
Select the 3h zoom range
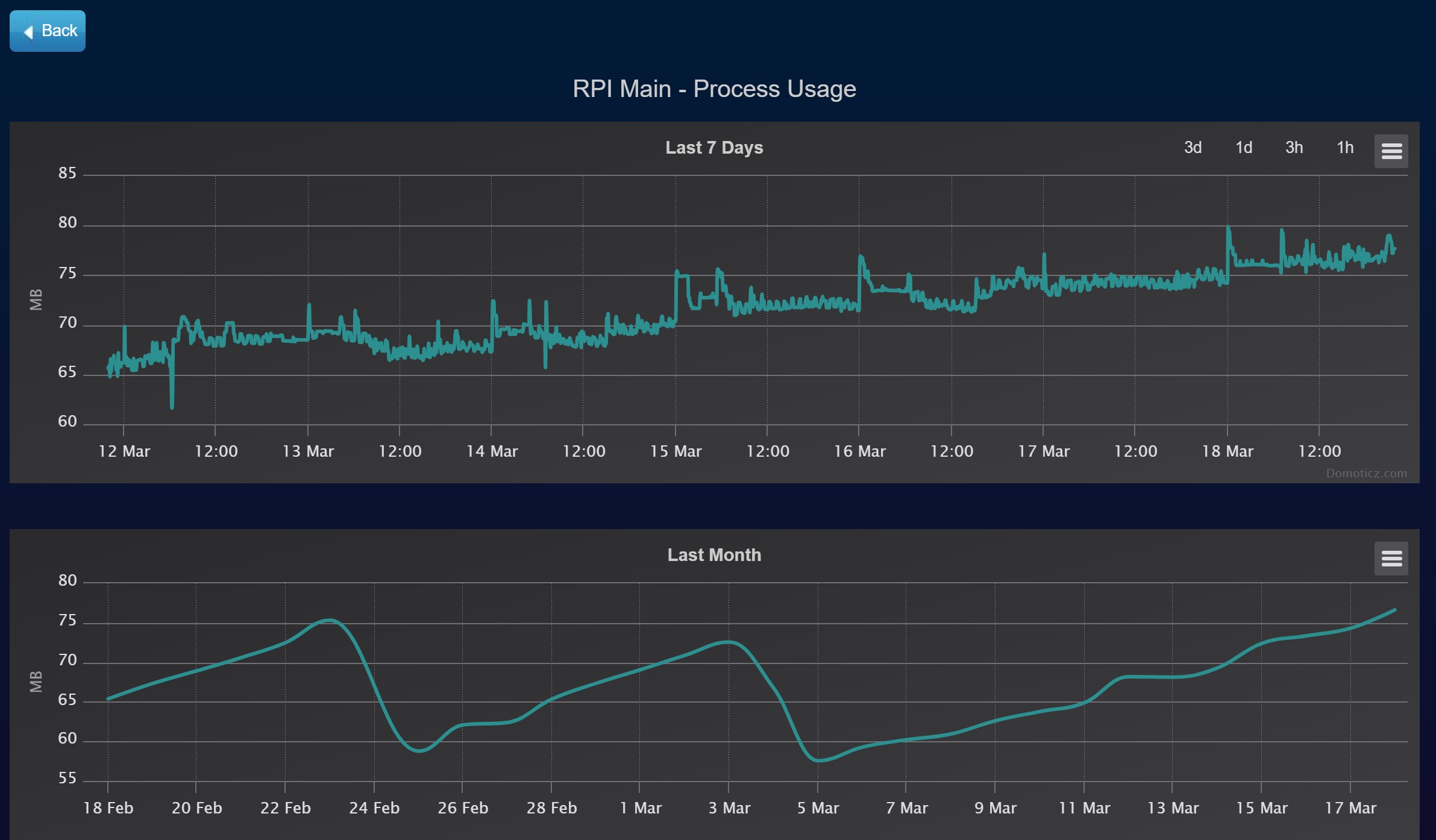[1294, 148]
